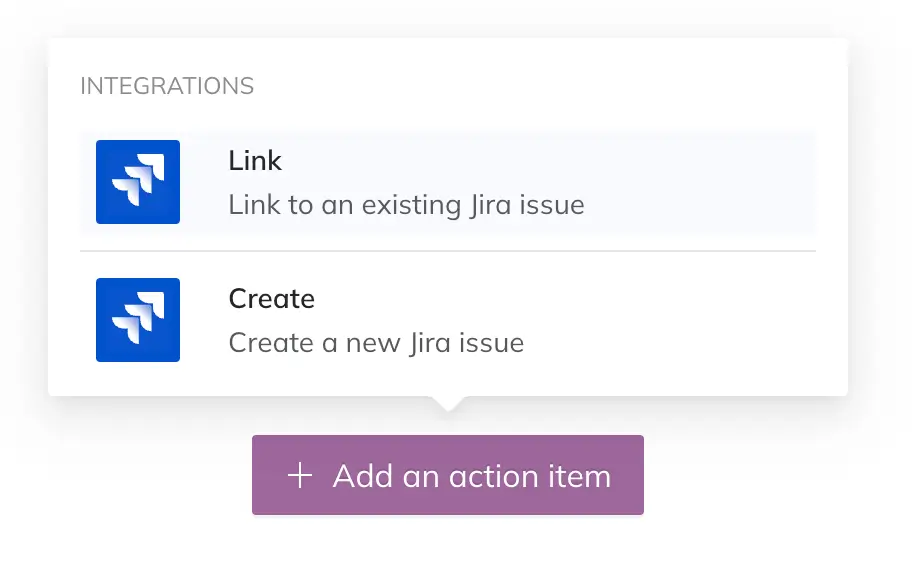Click the plus icon on the purple button
The width and height of the screenshot is (914, 562).
[300, 476]
